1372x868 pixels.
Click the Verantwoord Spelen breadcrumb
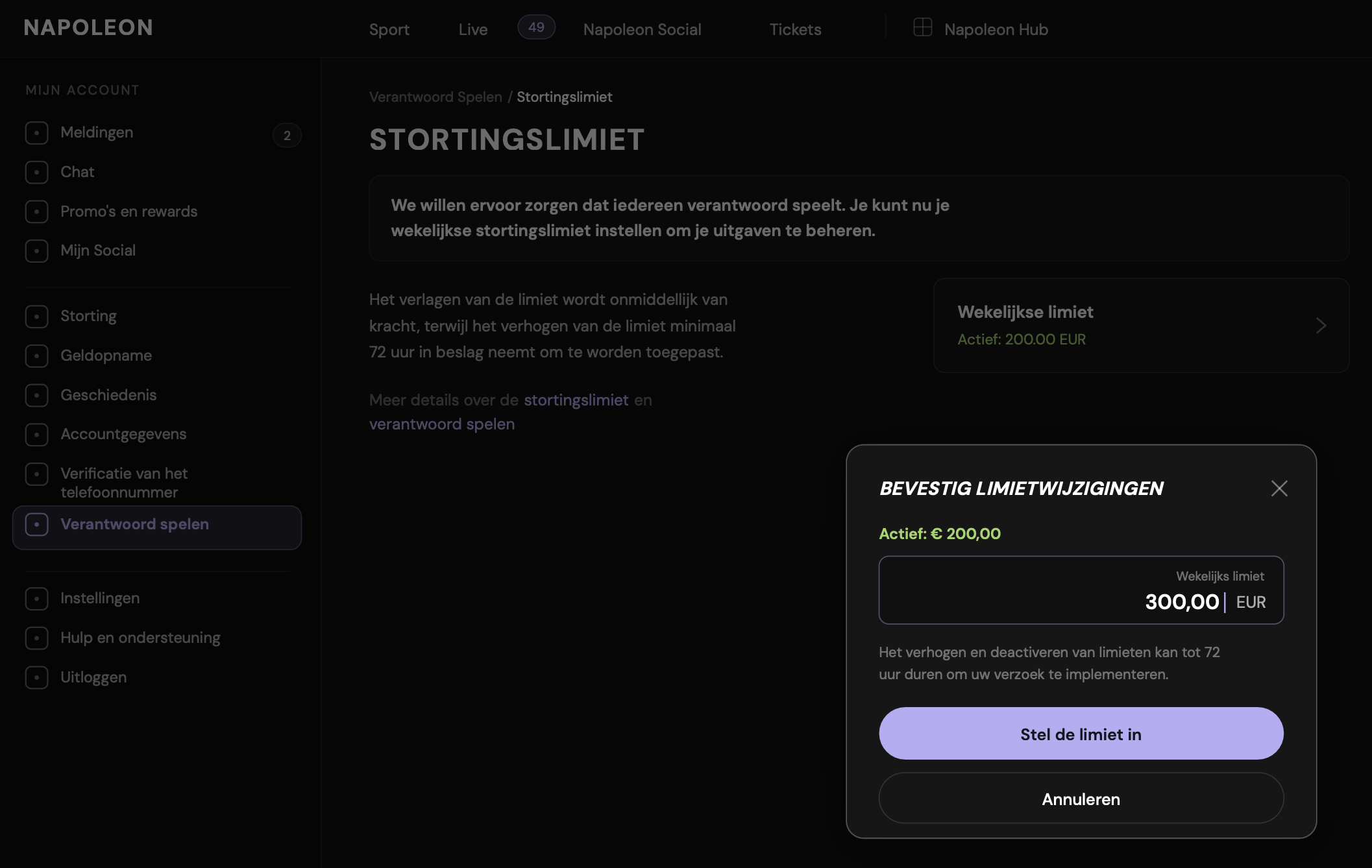pyautogui.click(x=435, y=97)
